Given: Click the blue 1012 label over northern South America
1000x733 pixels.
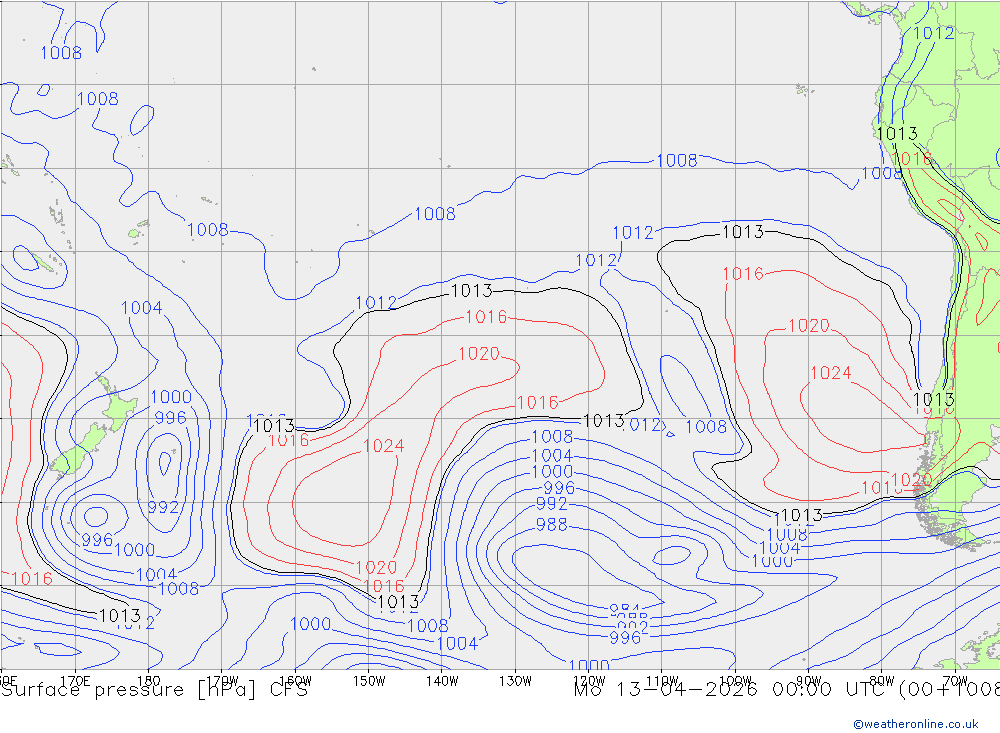Looking at the screenshot, I should click(x=934, y=33).
